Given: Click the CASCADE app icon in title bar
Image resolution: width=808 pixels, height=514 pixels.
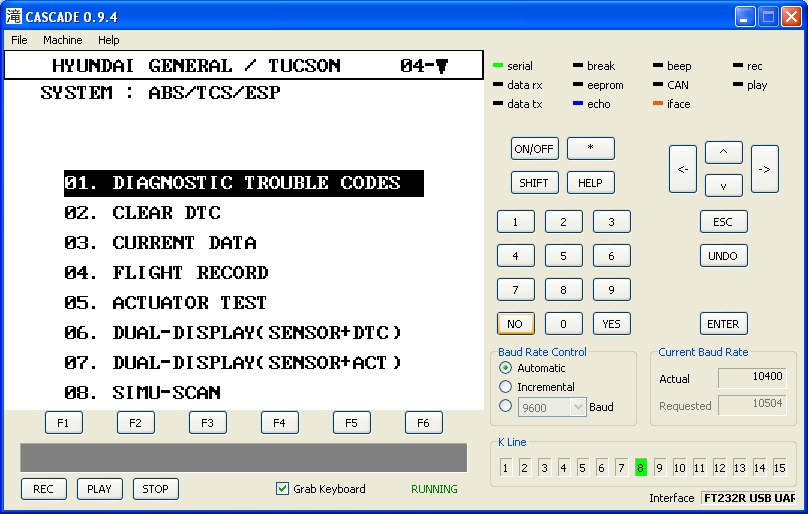Looking at the screenshot, I should (13, 16).
